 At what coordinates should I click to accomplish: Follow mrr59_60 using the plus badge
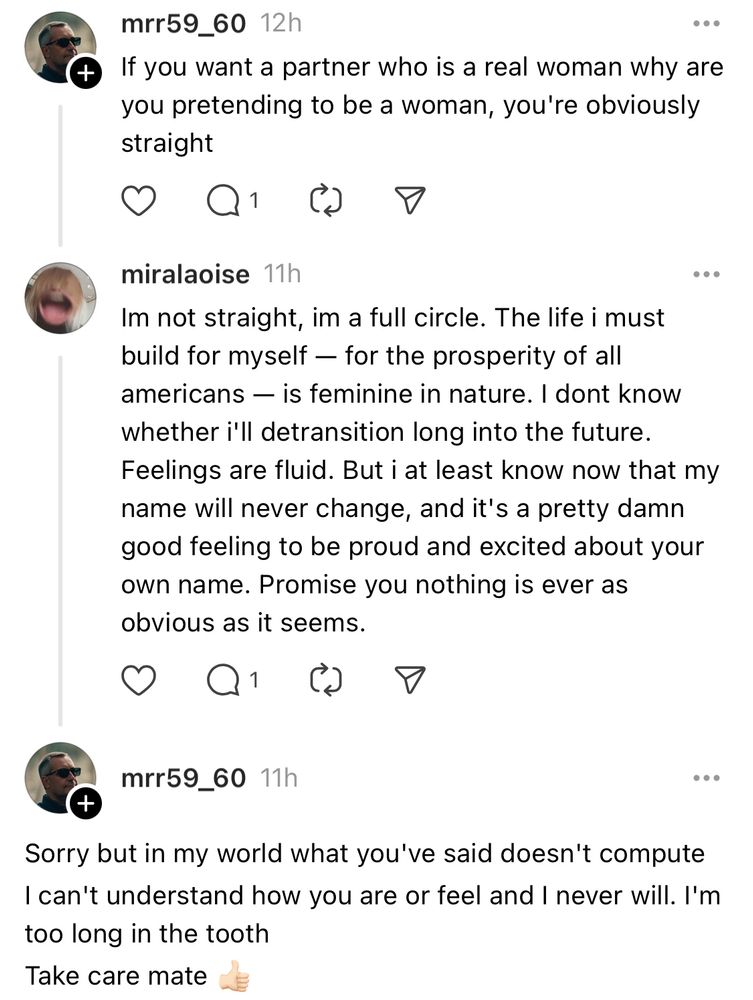(x=86, y=70)
